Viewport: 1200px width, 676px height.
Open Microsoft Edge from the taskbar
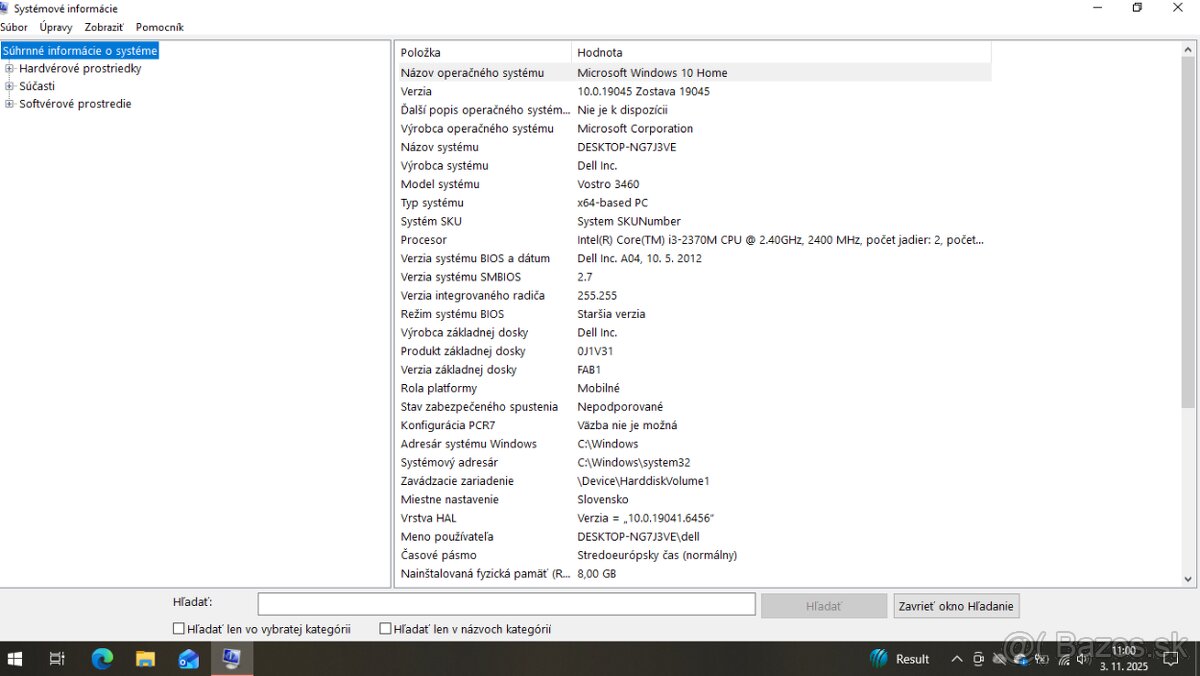coord(102,659)
